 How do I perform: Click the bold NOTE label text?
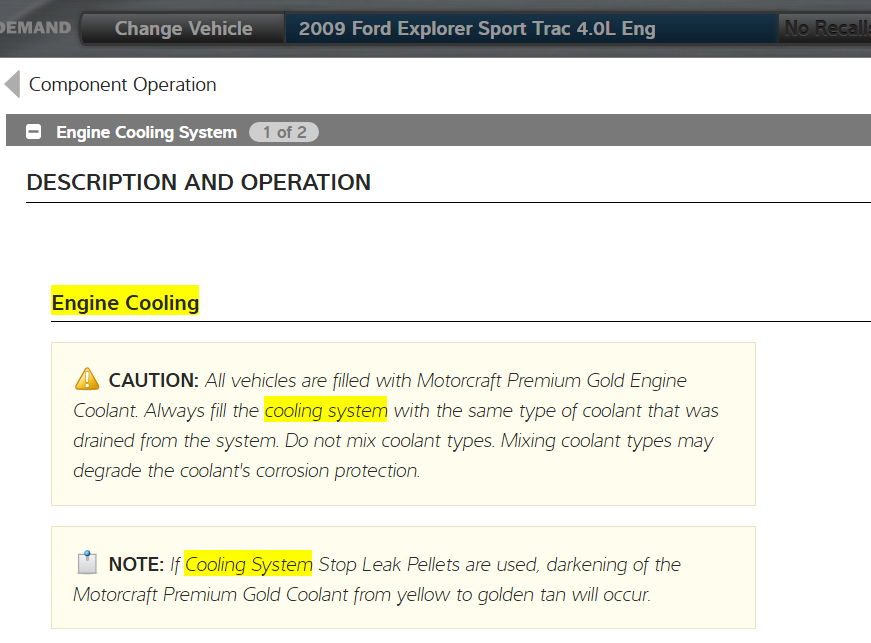(x=137, y=565)
